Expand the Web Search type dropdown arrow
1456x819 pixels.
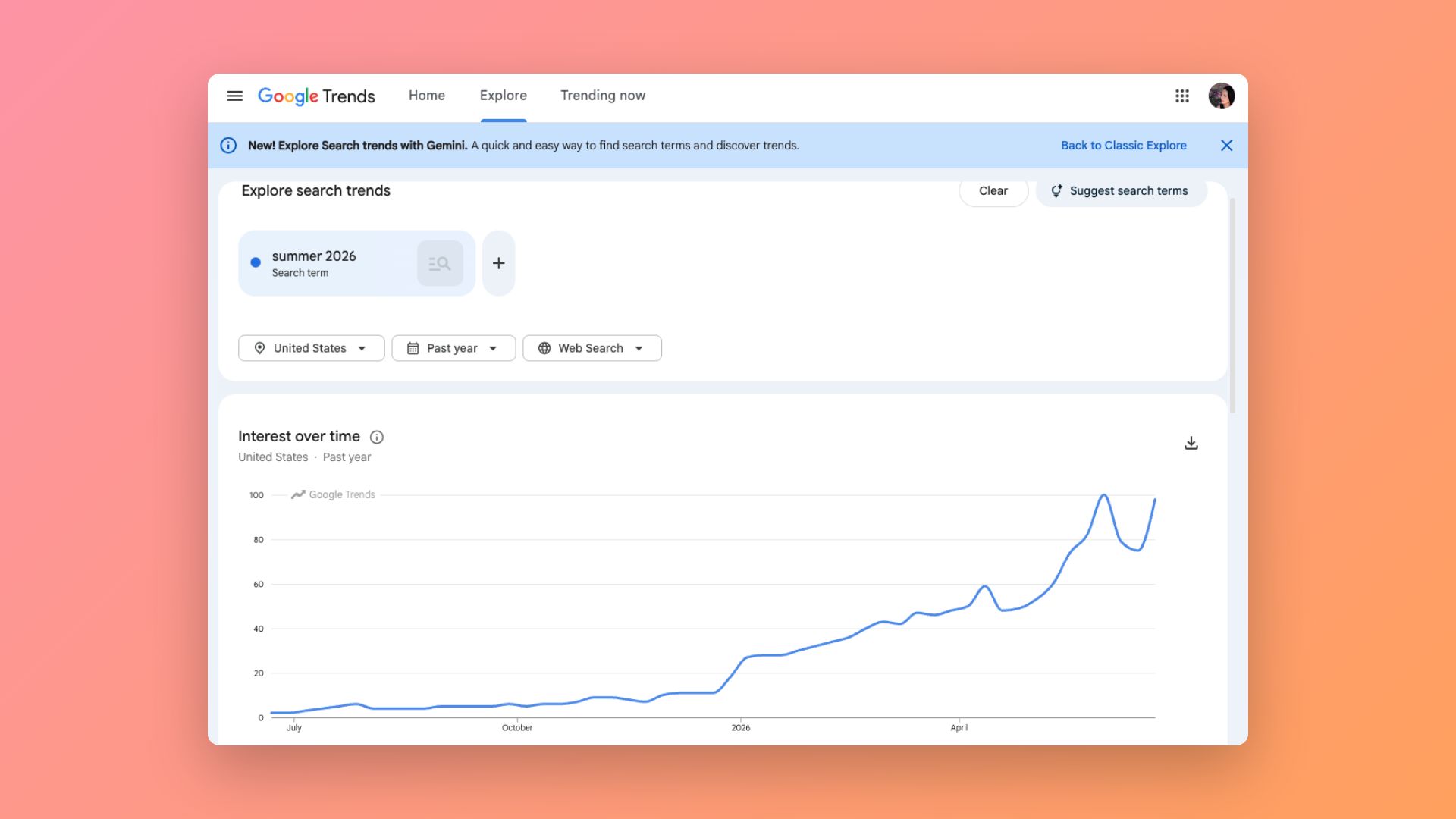[639, 349]
